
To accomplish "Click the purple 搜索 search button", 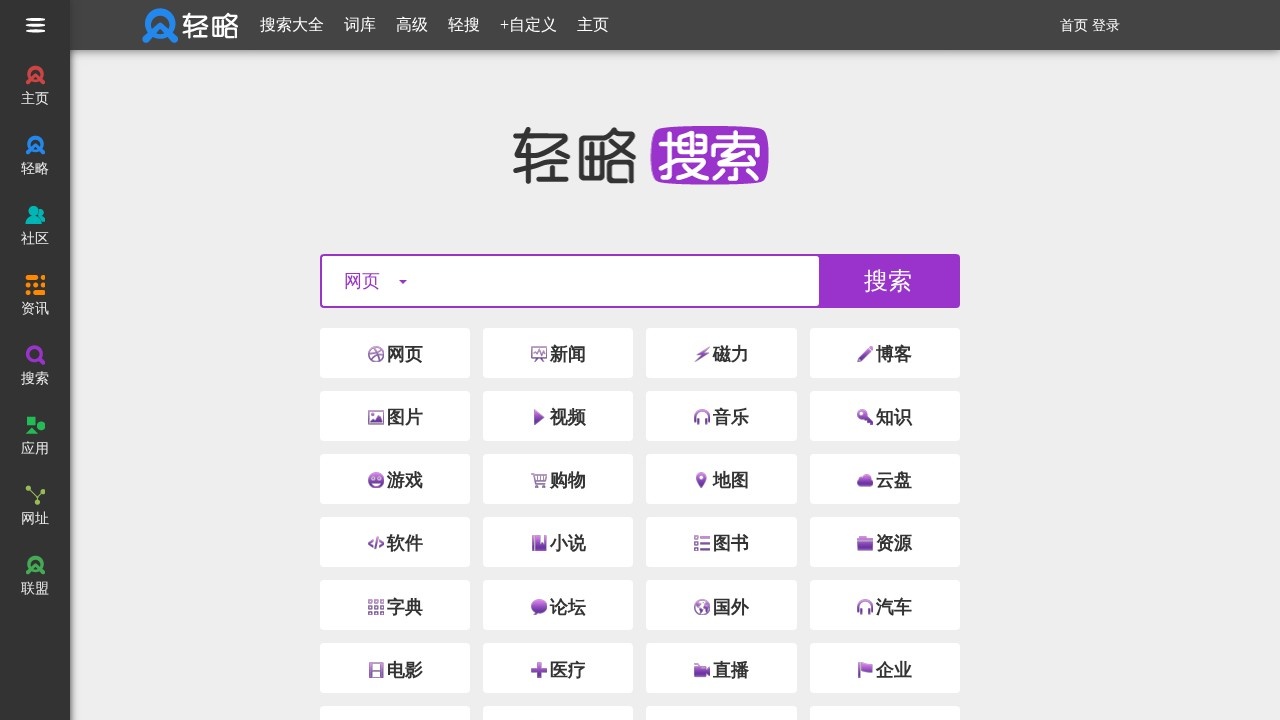I will (888, 281).
